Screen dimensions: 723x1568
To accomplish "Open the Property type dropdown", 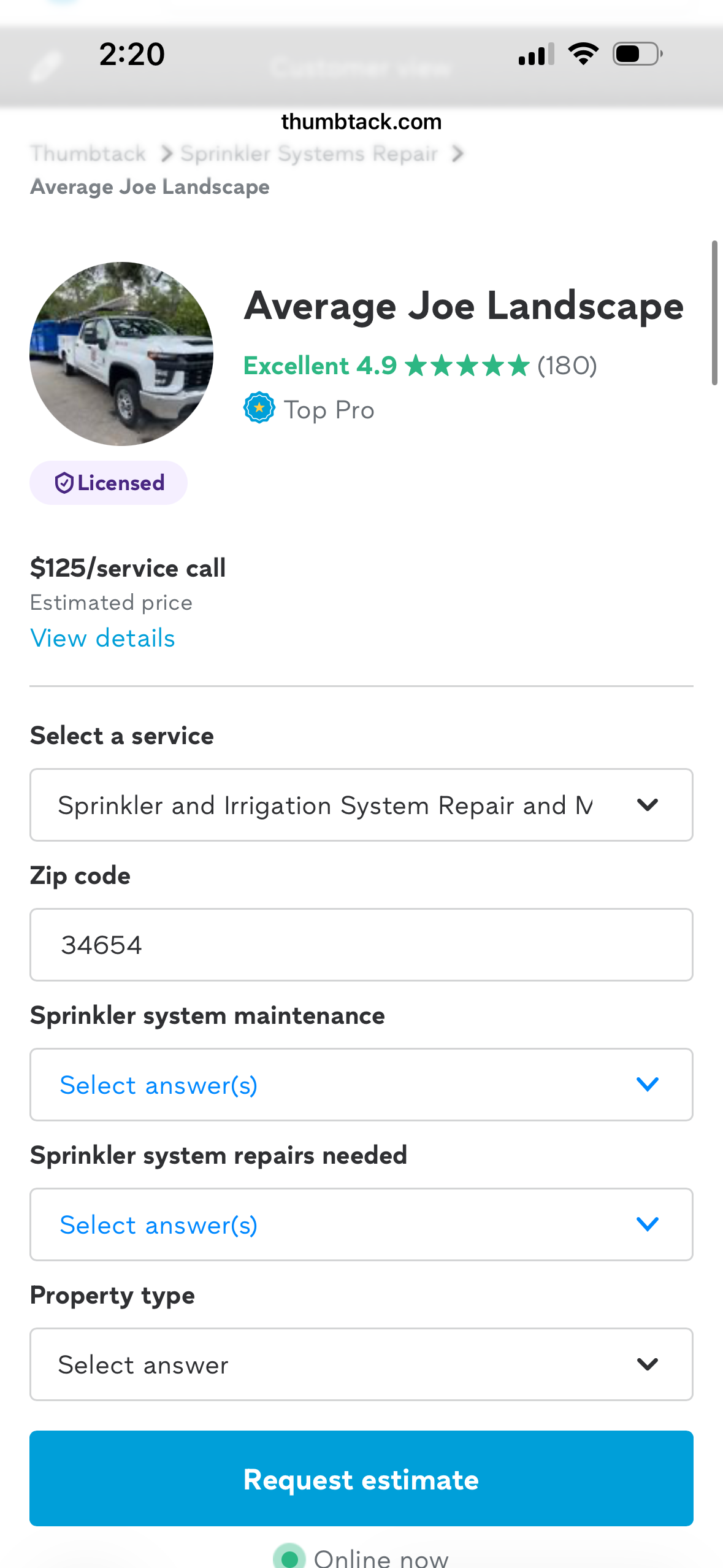I will click(361, 1364).
